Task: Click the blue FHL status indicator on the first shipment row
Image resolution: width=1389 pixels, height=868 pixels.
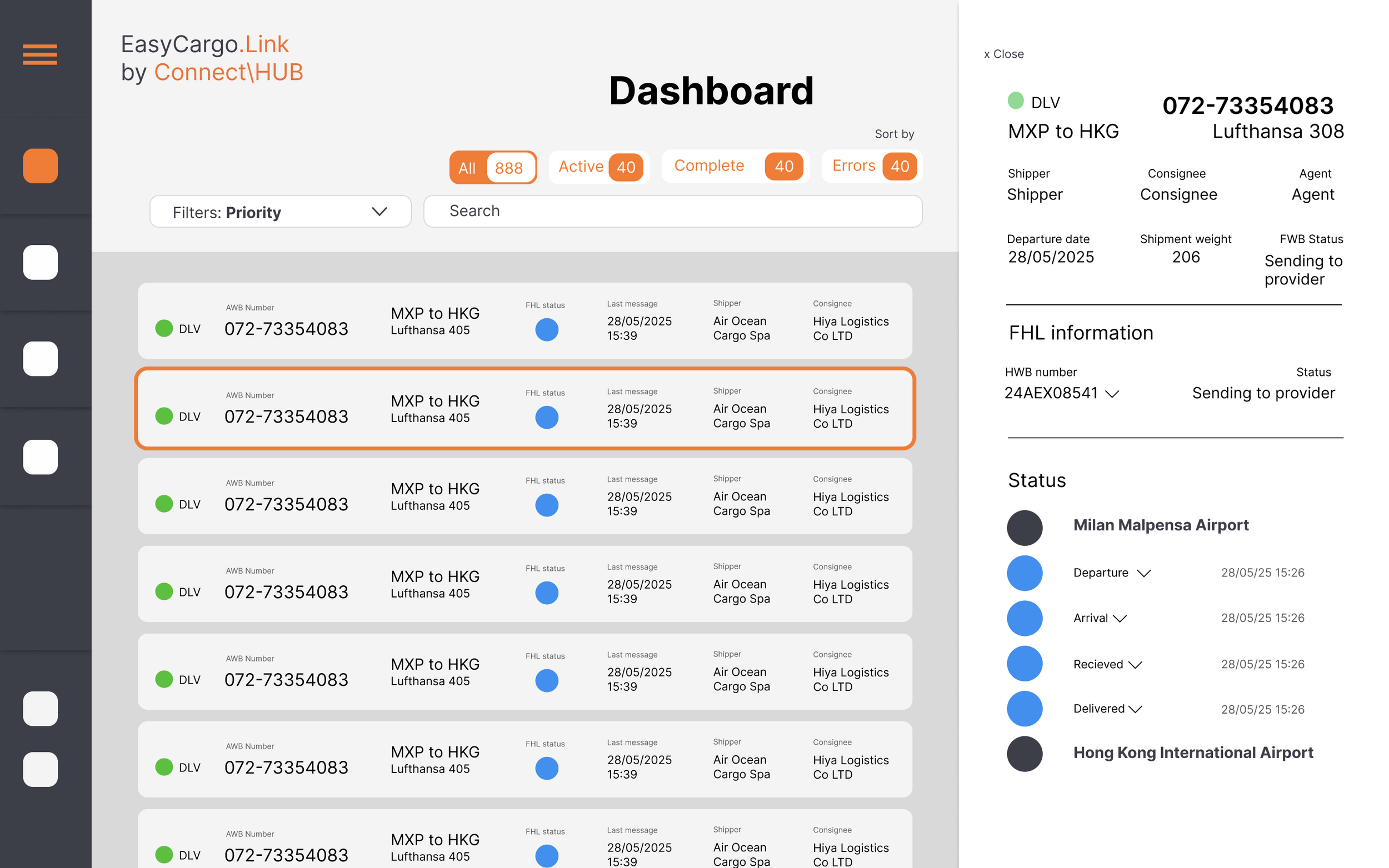Action: [546, 329]
